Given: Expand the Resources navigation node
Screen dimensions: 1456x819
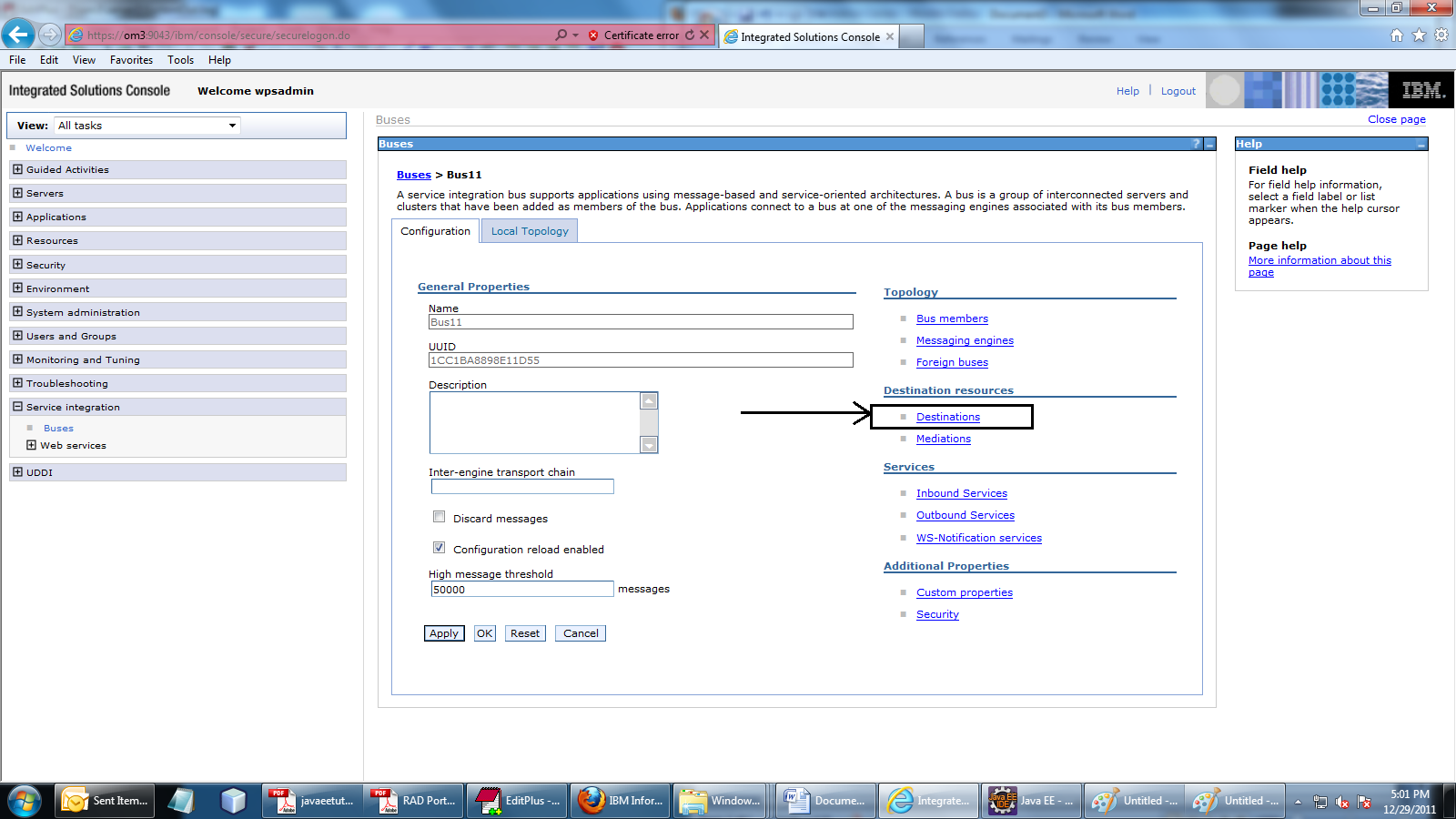Looking at the screenshot, I should pyautogui.click(x=17, y=240).
